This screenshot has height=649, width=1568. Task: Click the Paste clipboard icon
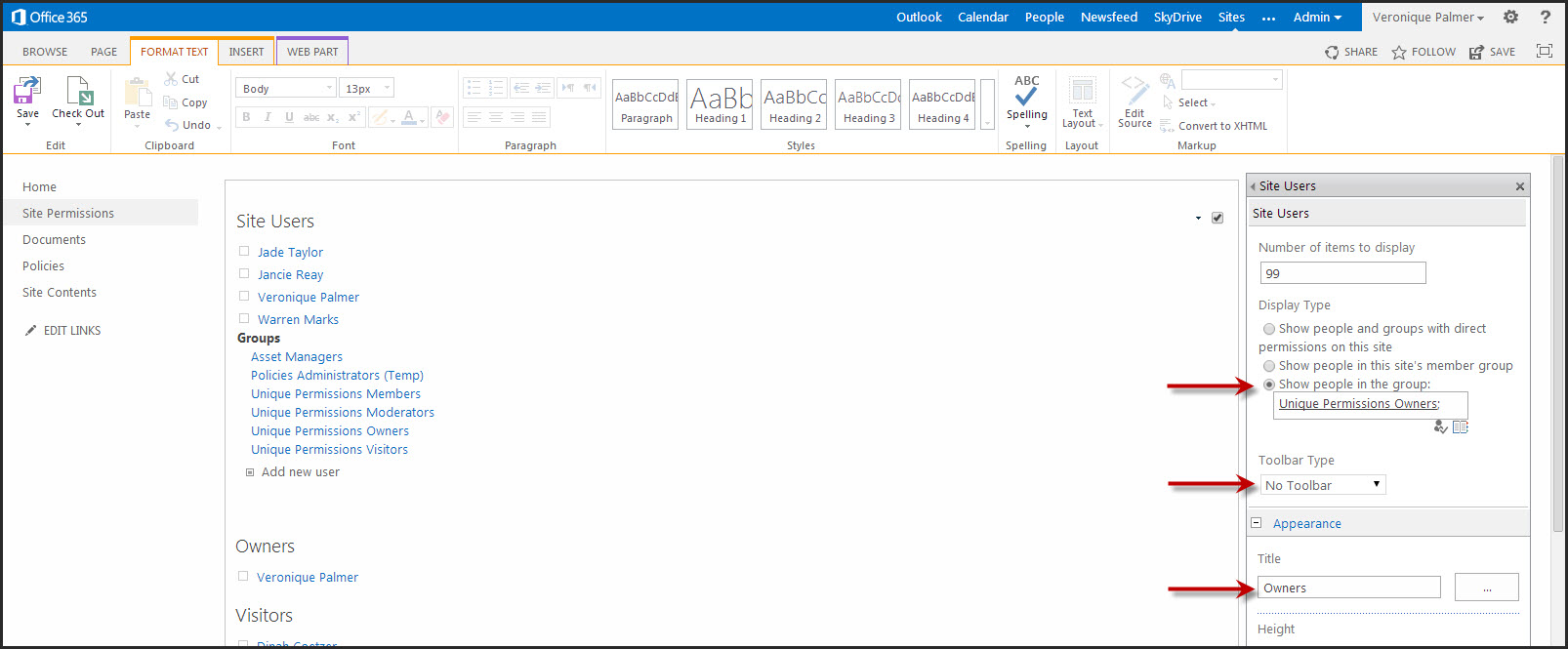(x=137, y=93)
